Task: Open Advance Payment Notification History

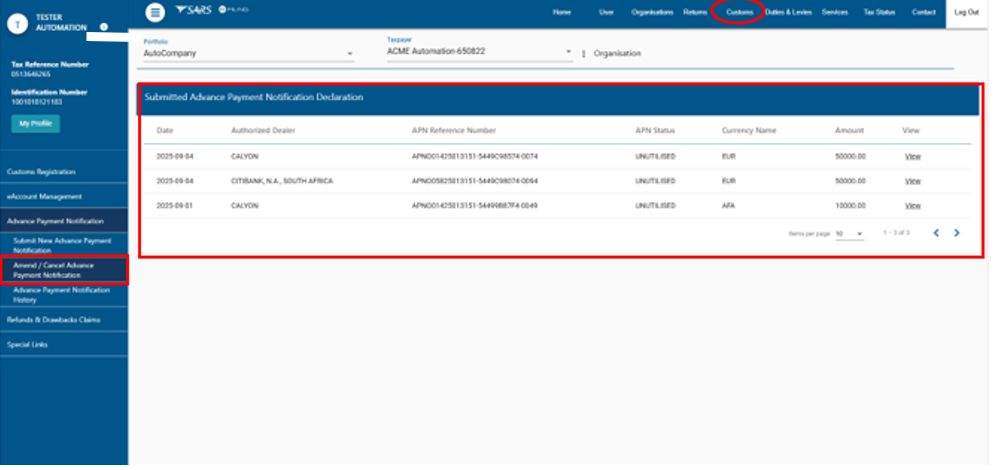Action: (x=64, y=293)
